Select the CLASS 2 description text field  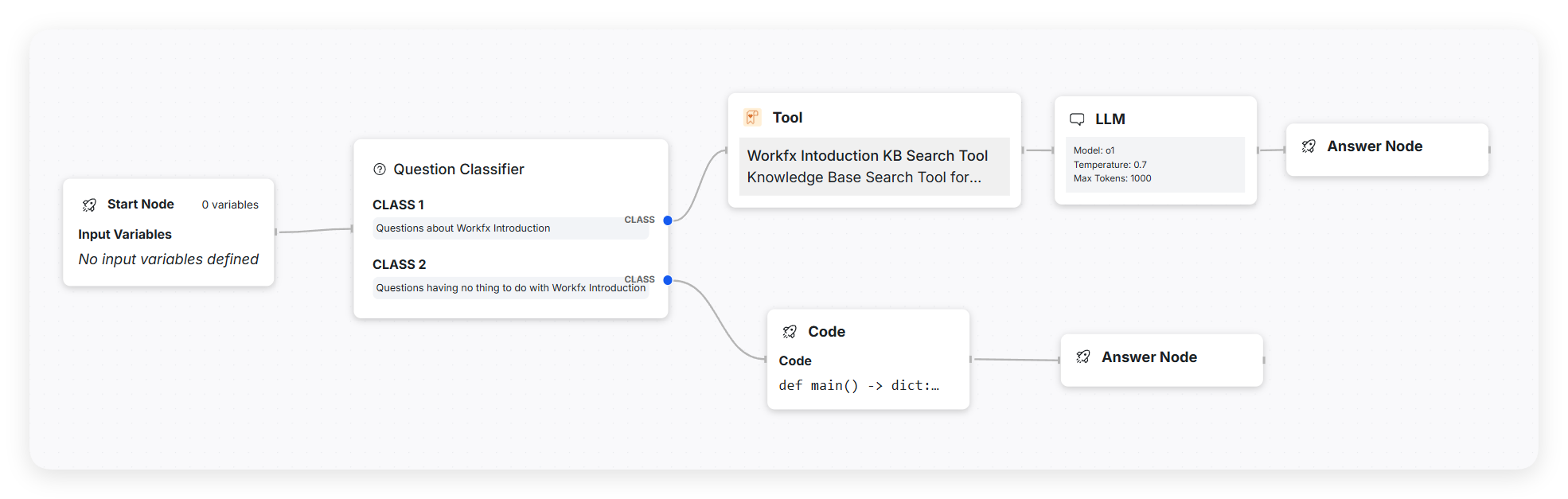tap(509, 288)
